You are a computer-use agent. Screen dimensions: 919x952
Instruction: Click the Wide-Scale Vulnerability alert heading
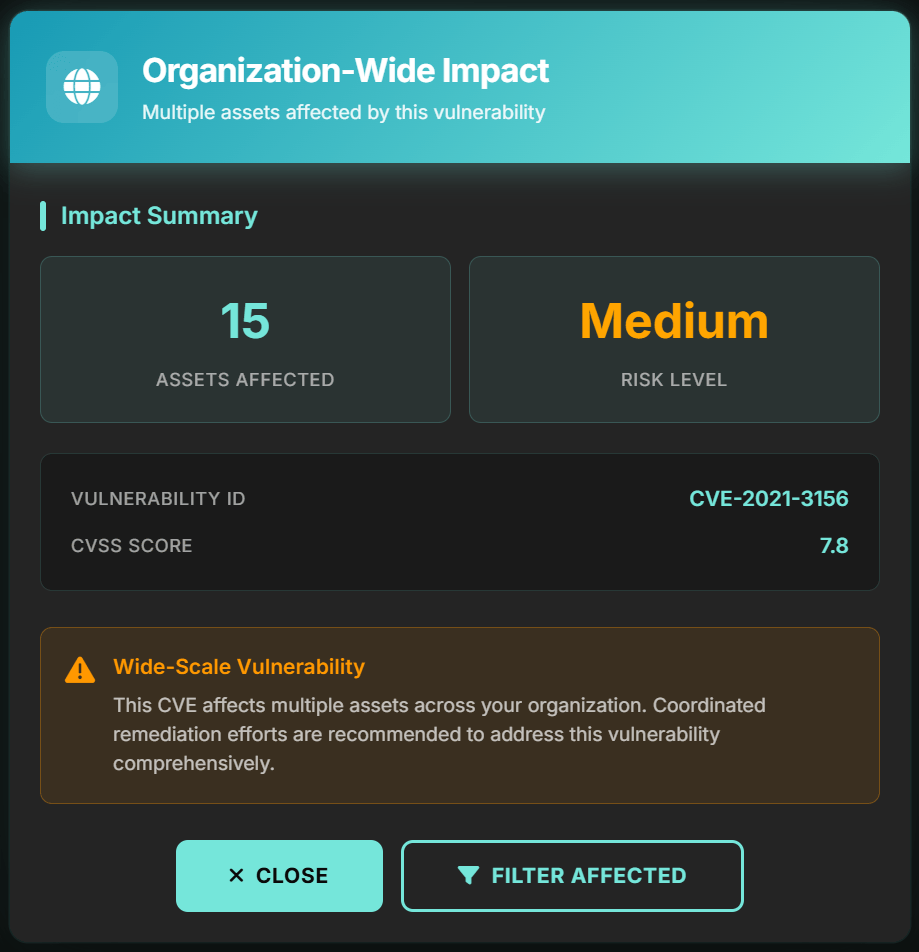click(239, 667)
